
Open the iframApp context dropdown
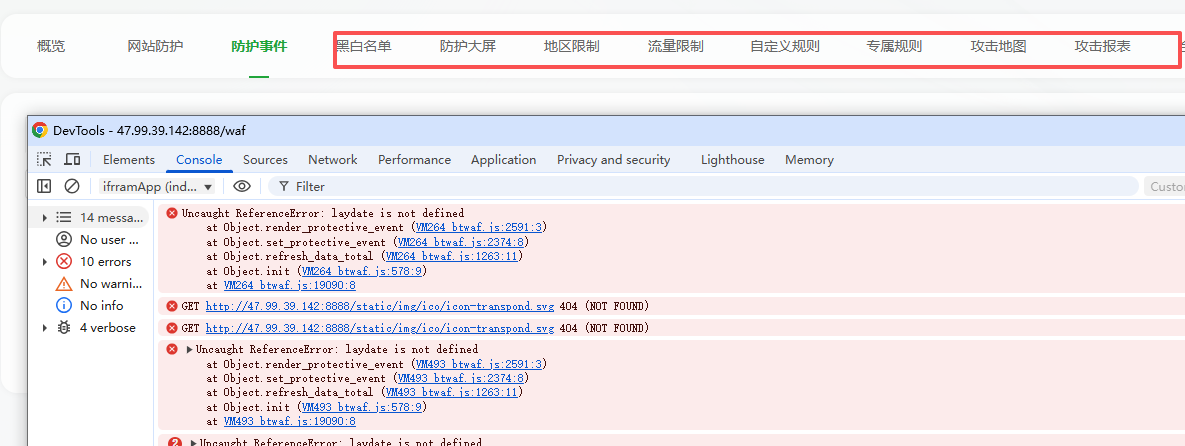click(x=157, y=186)
